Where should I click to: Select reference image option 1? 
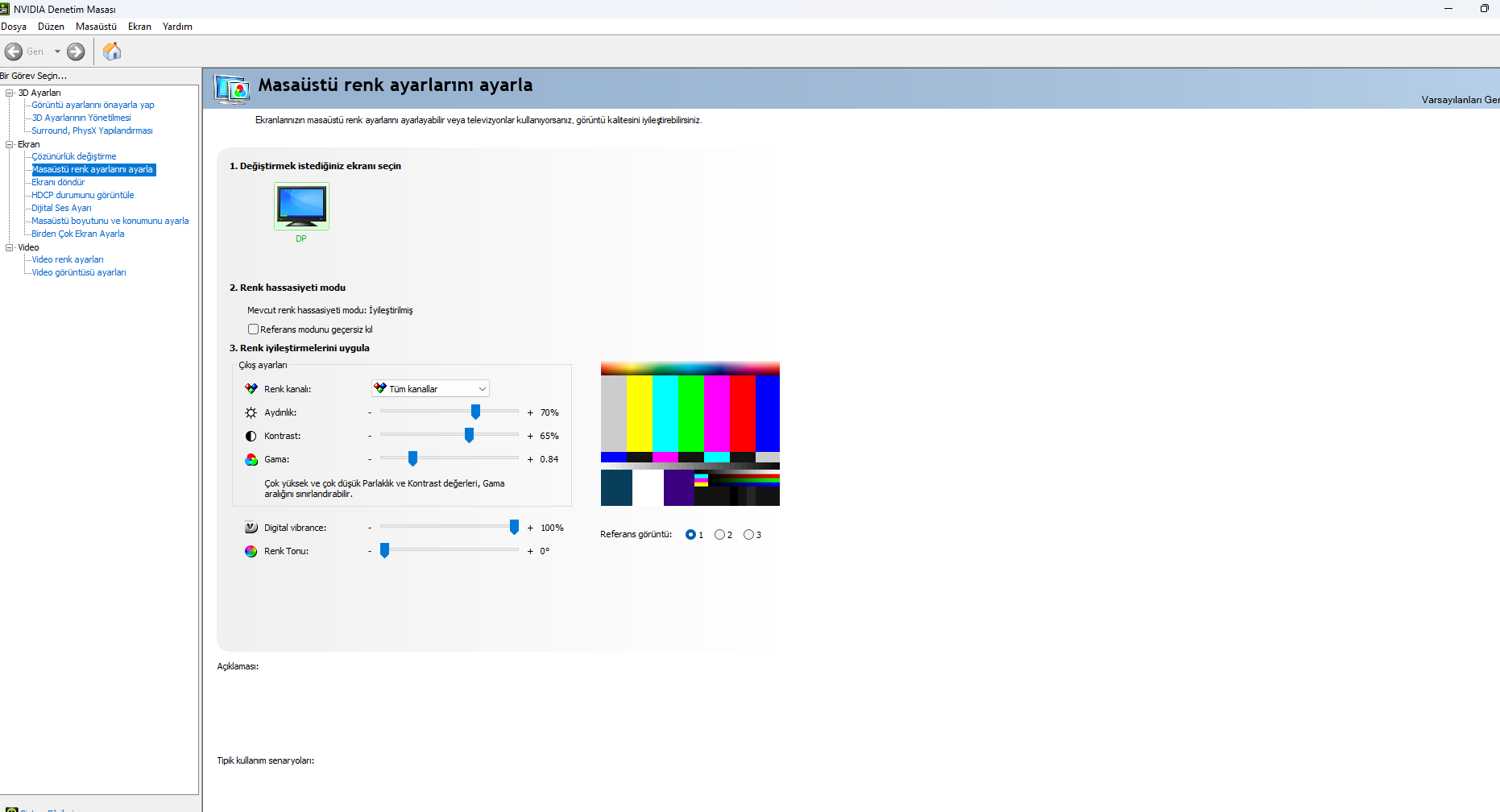click(x=690, y=534)
